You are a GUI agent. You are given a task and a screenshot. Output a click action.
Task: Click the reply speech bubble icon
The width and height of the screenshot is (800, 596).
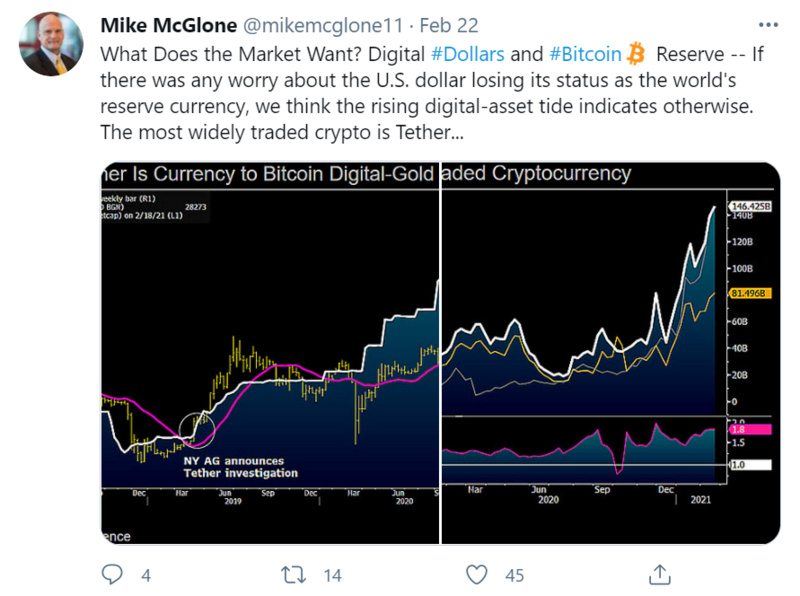tap(113, 574)
